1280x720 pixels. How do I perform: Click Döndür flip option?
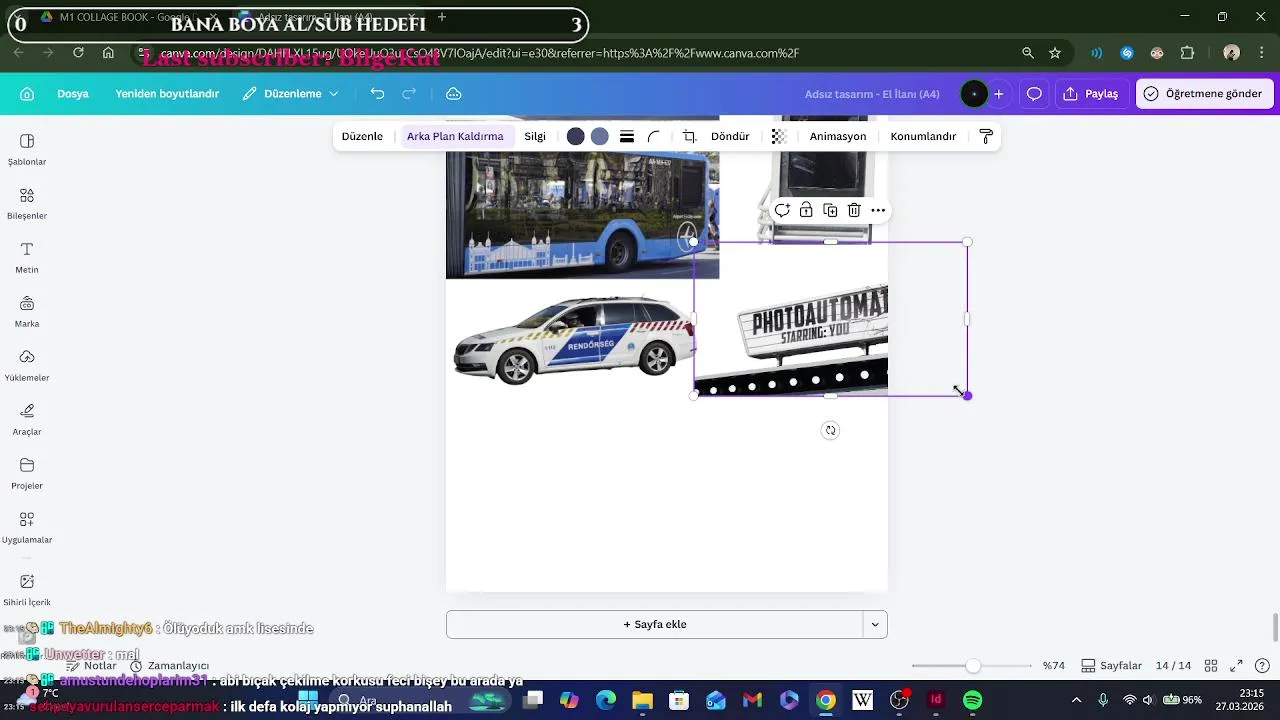pyautogui.click(x=730, y=137)
